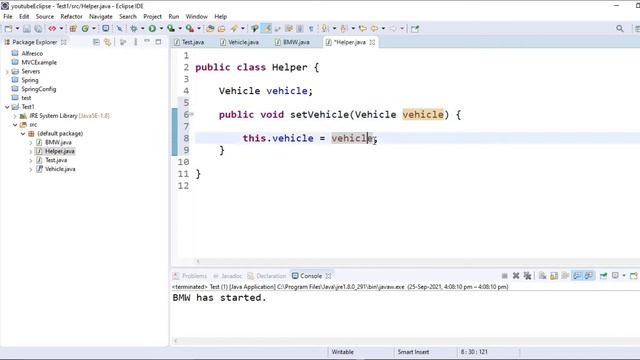Click the Save toolbar icon
Screen dimensions: 640x360
coord(27,29)
